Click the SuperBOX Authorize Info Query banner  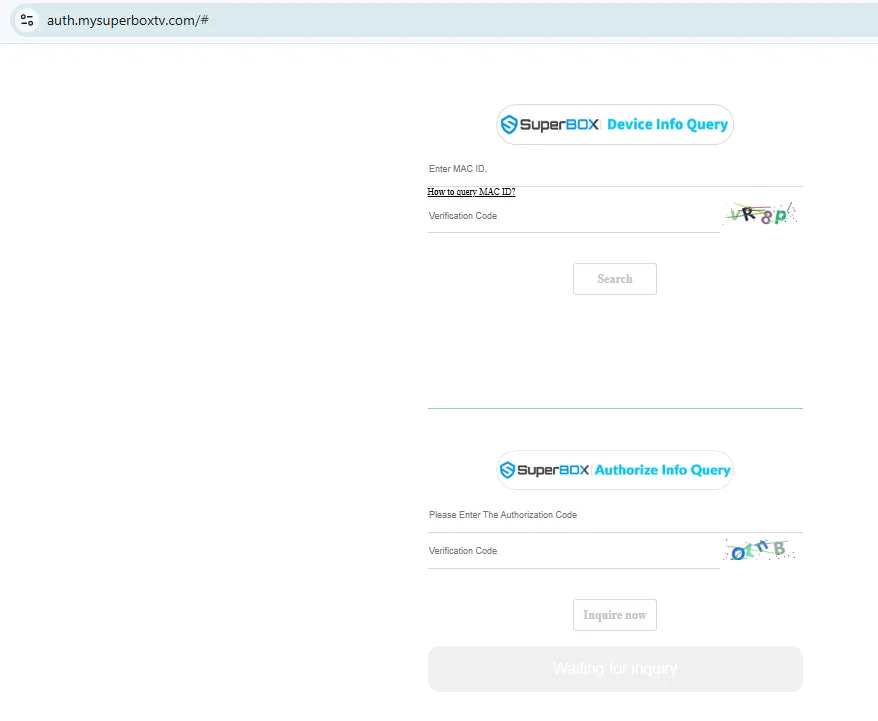[x=615, y=470]
